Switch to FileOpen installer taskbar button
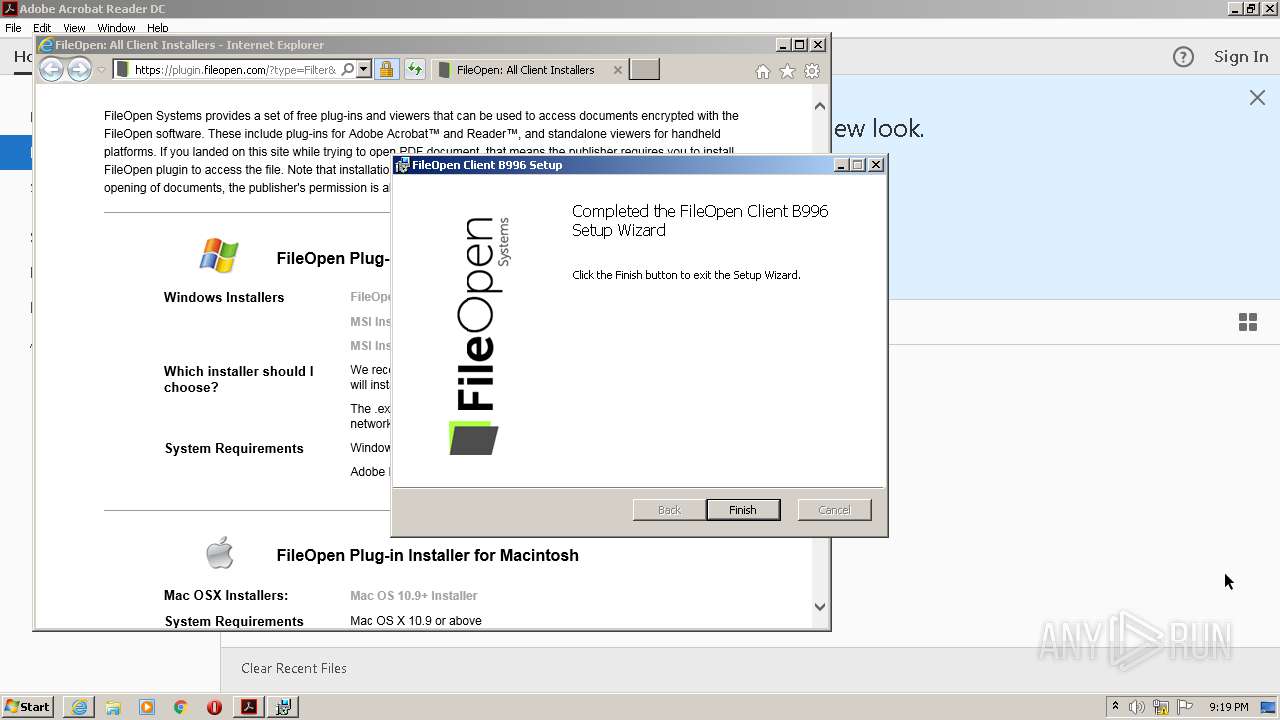This screenshot has width=1280, height=720. (284, 707)
